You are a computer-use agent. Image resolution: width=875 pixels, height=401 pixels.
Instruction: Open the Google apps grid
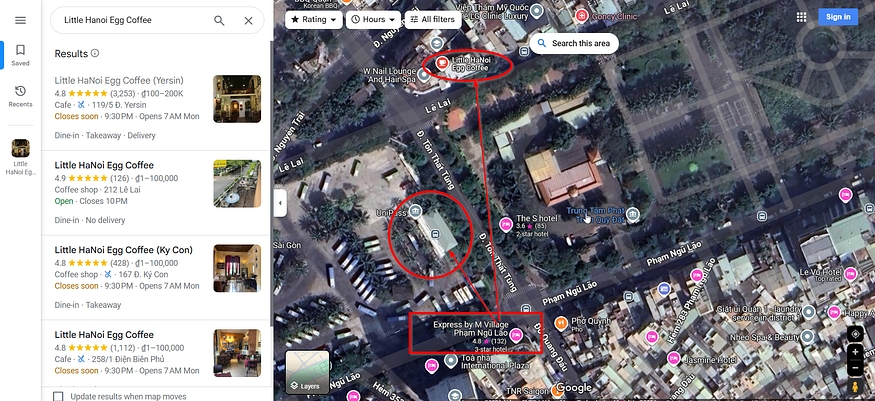801,17
